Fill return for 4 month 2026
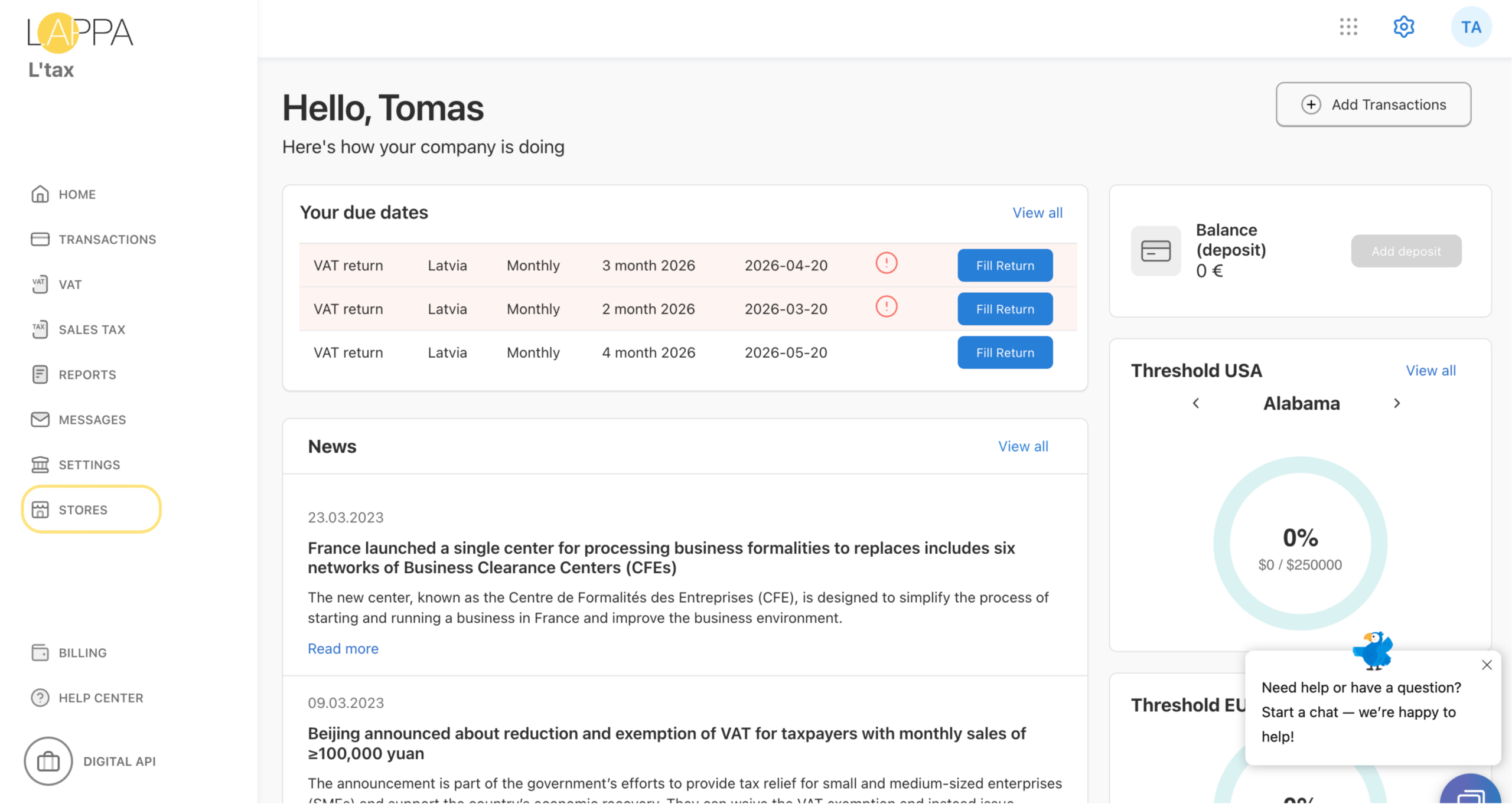1512x804 pixels. (x=1005, y=353)
